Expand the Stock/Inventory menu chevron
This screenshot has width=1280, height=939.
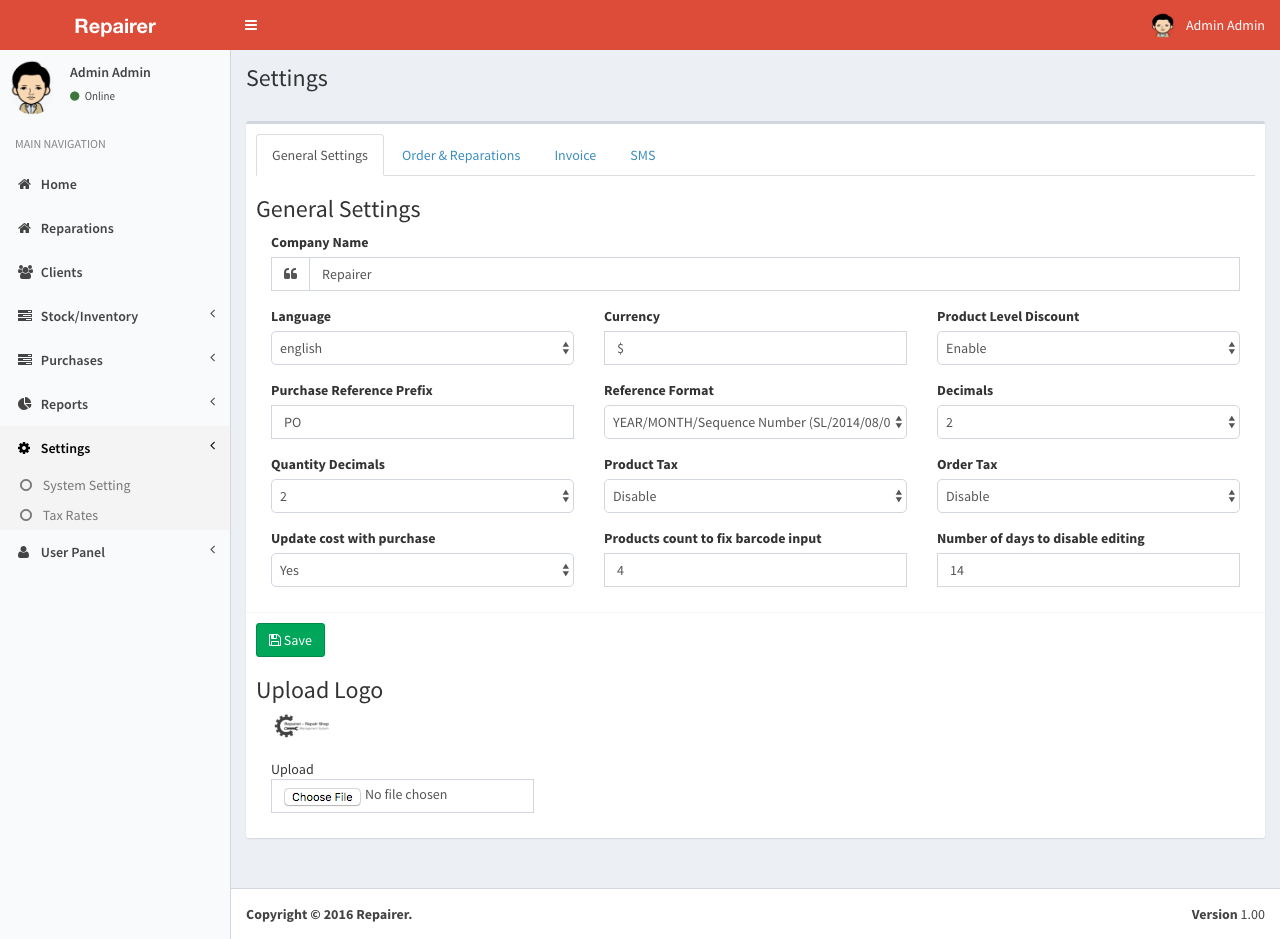coord(212,315)
